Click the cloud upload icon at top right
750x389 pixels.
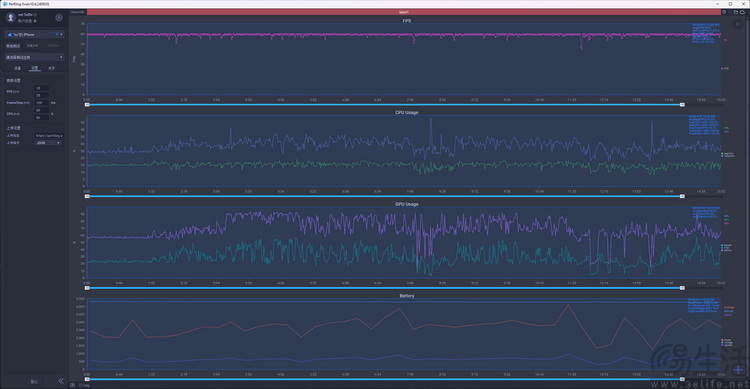point(742,12)
